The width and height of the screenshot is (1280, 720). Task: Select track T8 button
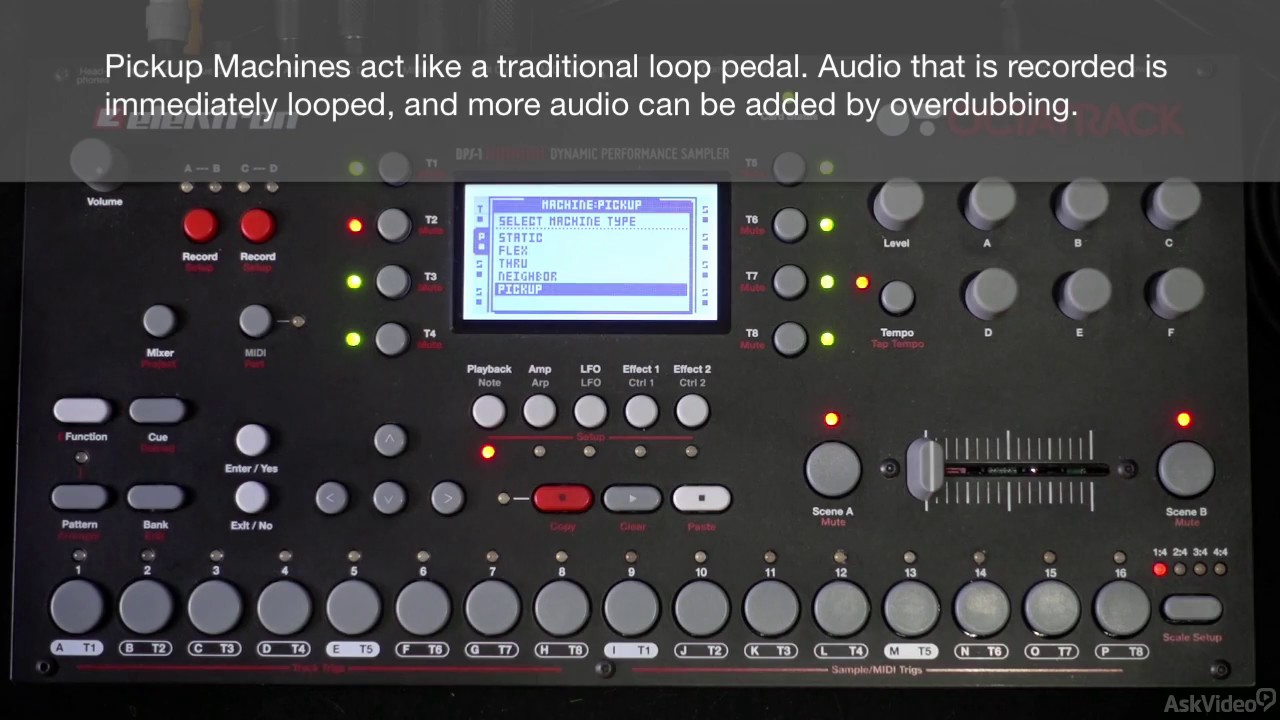789,339
